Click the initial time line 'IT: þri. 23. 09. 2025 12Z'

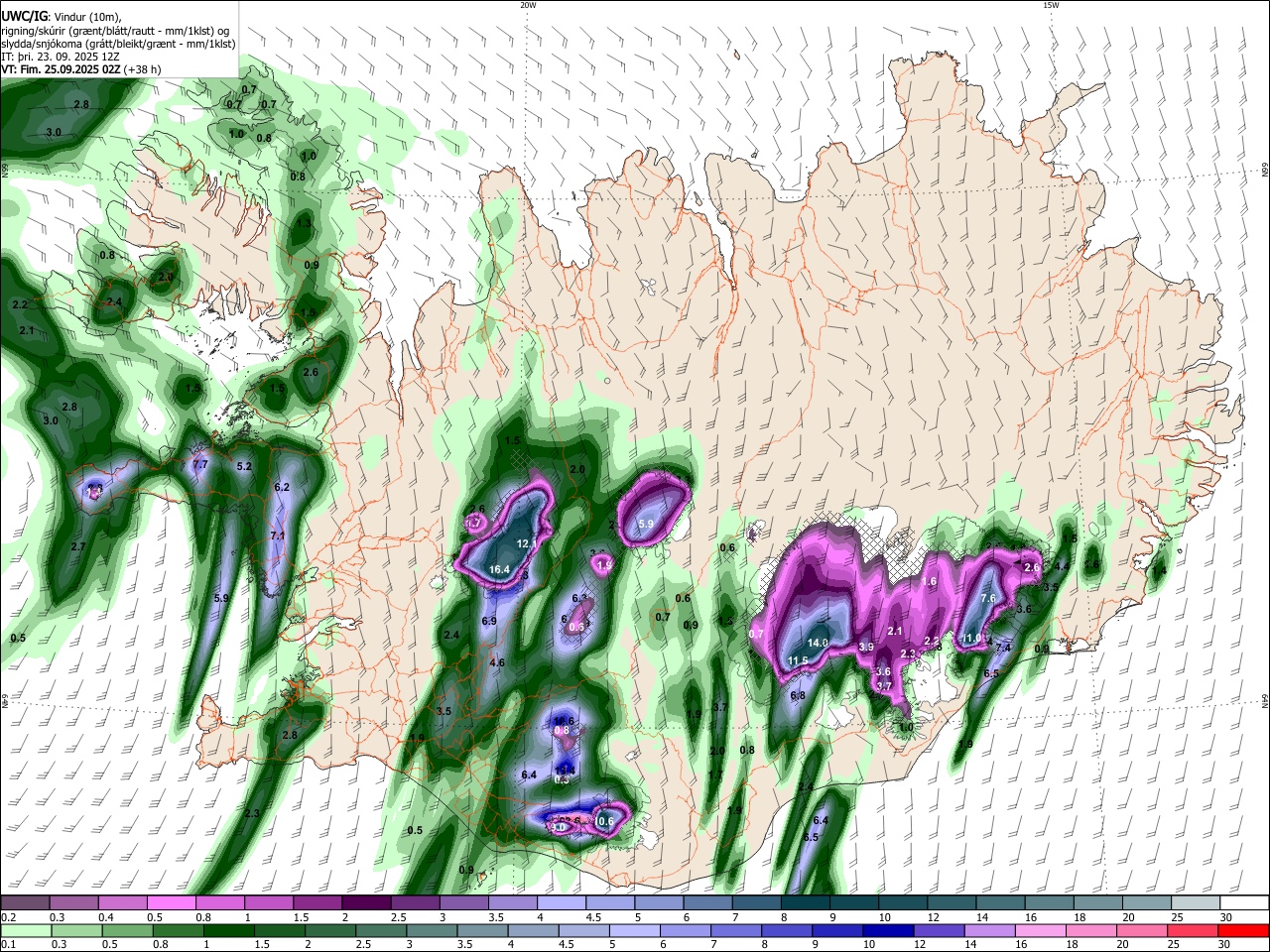click(61, 57)
